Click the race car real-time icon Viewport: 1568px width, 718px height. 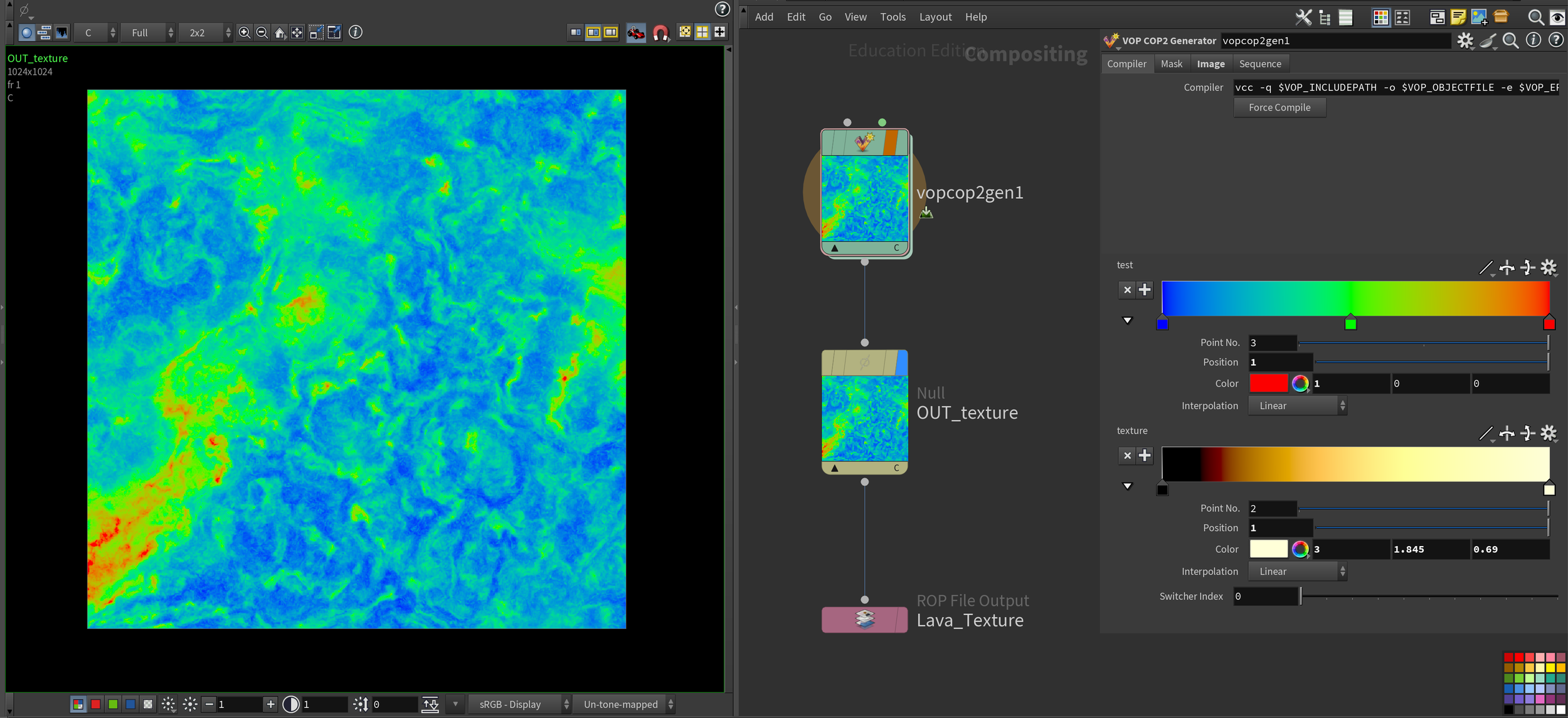635,33
